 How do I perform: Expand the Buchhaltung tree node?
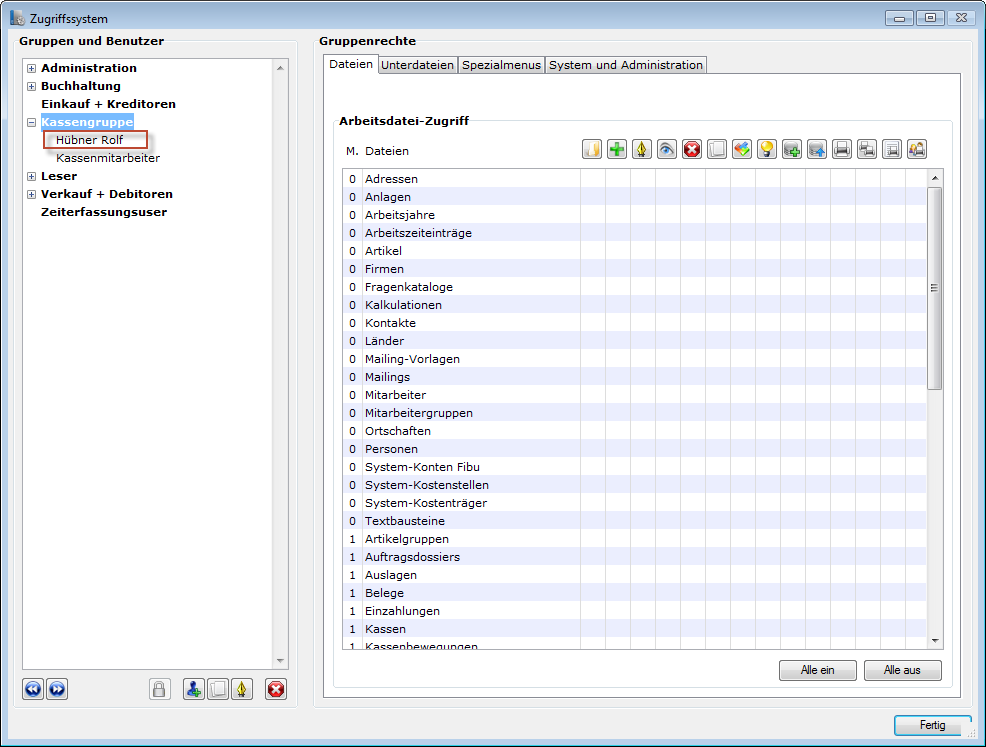click(x=31, y=86)
